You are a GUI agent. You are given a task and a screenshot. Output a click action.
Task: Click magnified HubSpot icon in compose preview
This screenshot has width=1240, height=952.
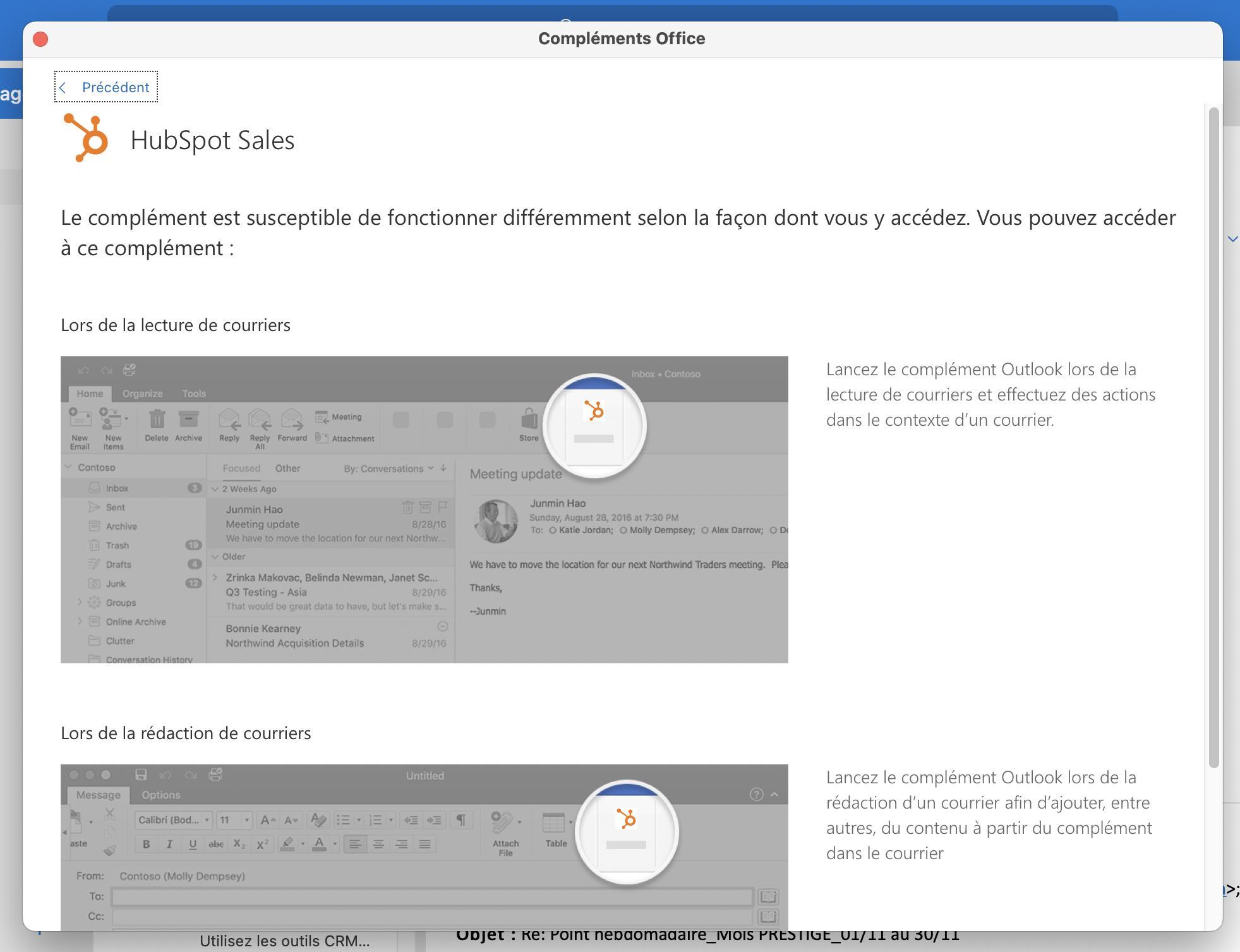pos(626,819)
